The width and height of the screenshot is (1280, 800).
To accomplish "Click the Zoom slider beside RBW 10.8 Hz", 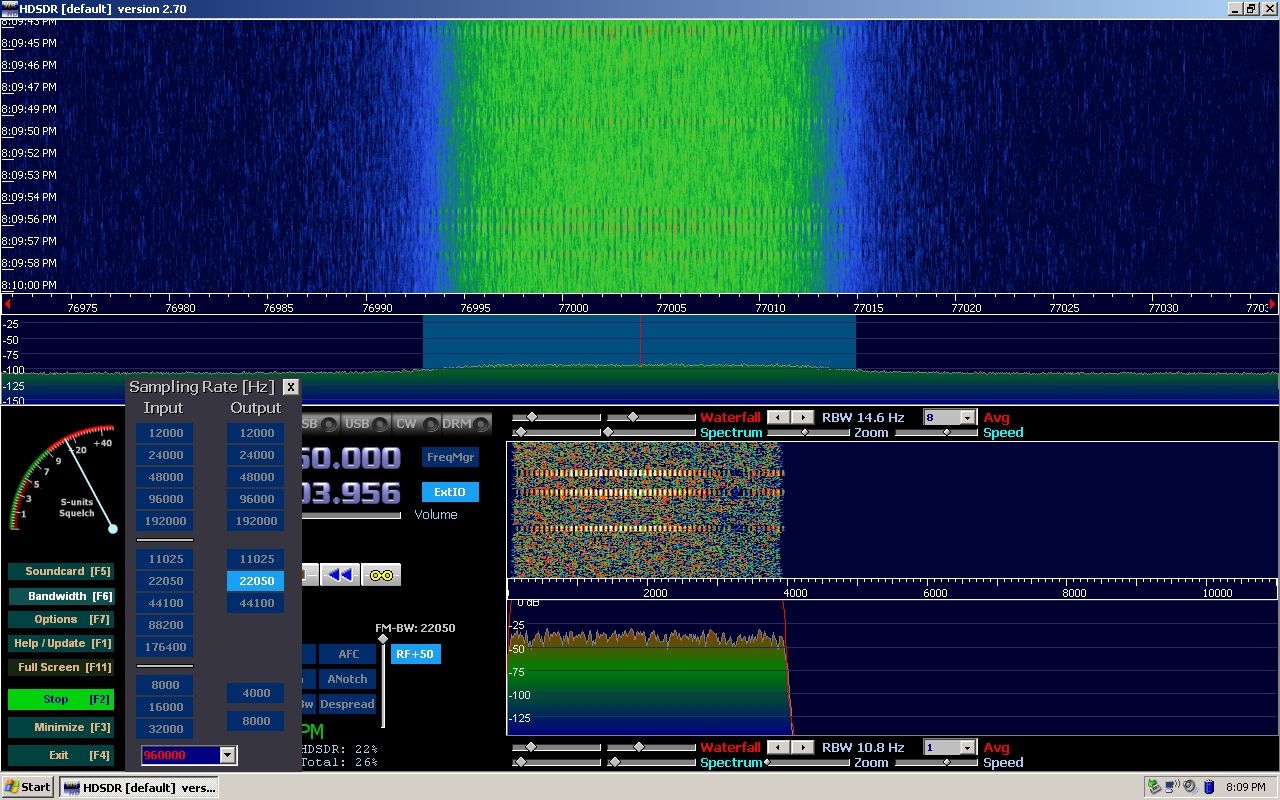I will click(x=809, y=762).
